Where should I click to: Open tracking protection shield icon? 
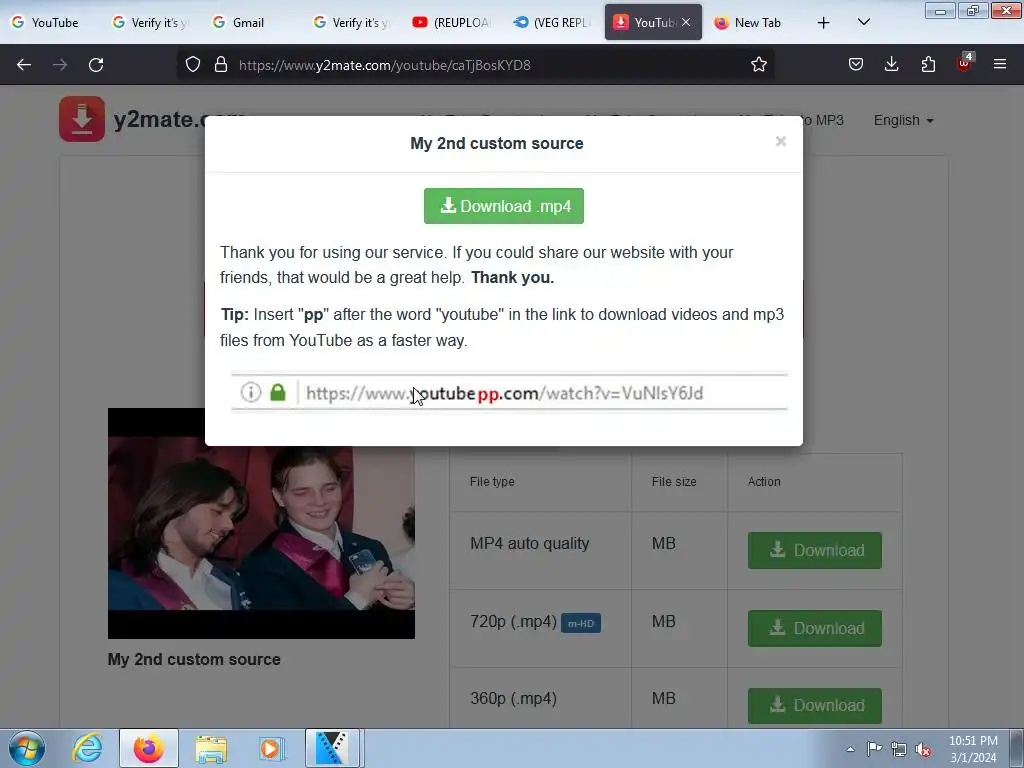[x=193, y=65]
